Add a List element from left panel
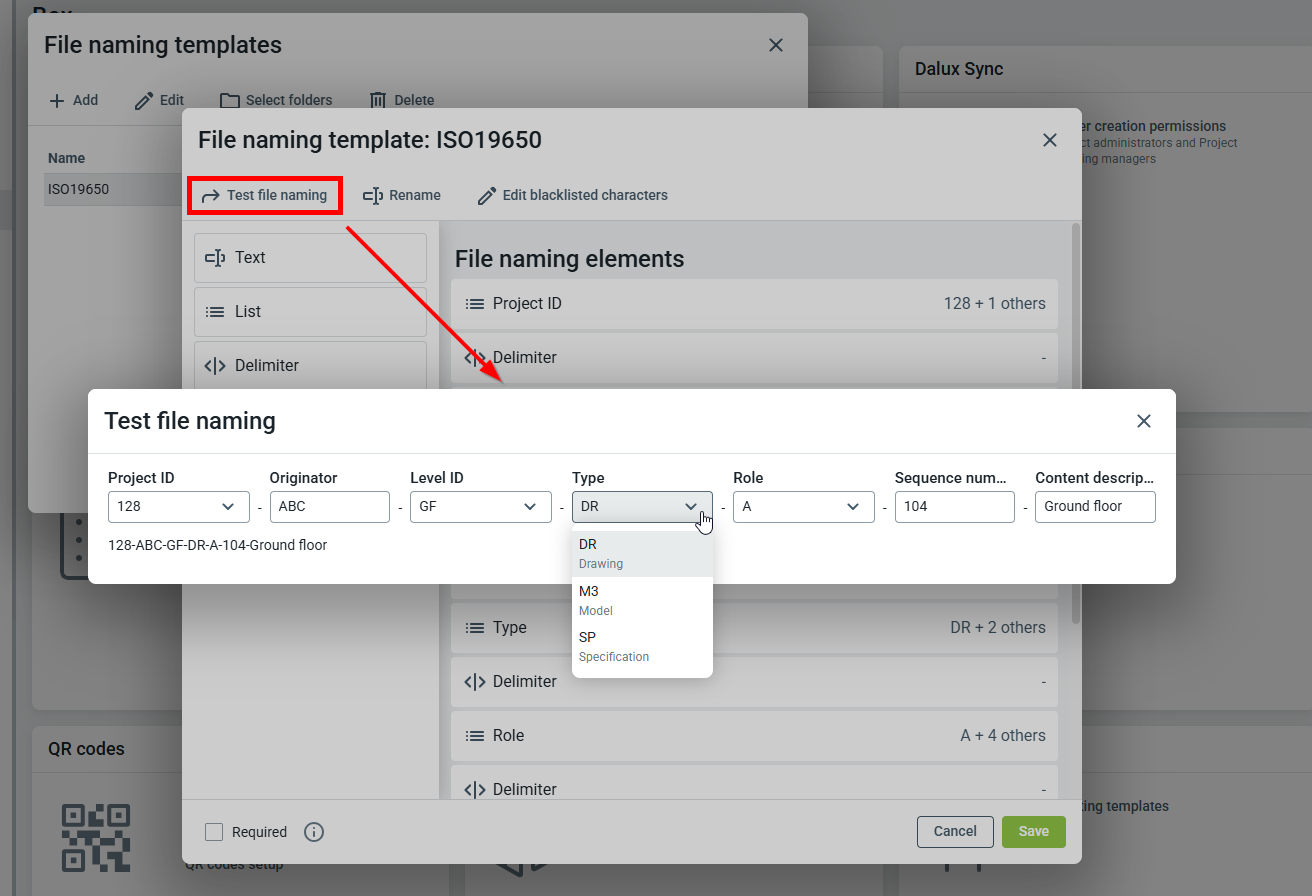The image size is (1312, 896). pos(310,312)
